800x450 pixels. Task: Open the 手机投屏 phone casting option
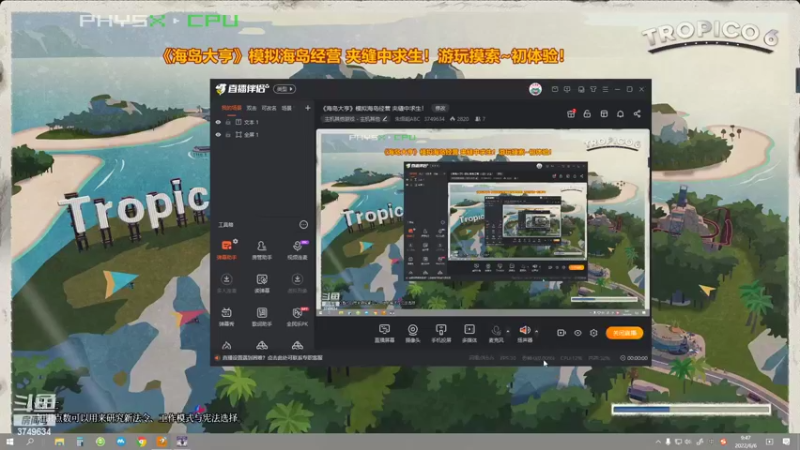441,333
